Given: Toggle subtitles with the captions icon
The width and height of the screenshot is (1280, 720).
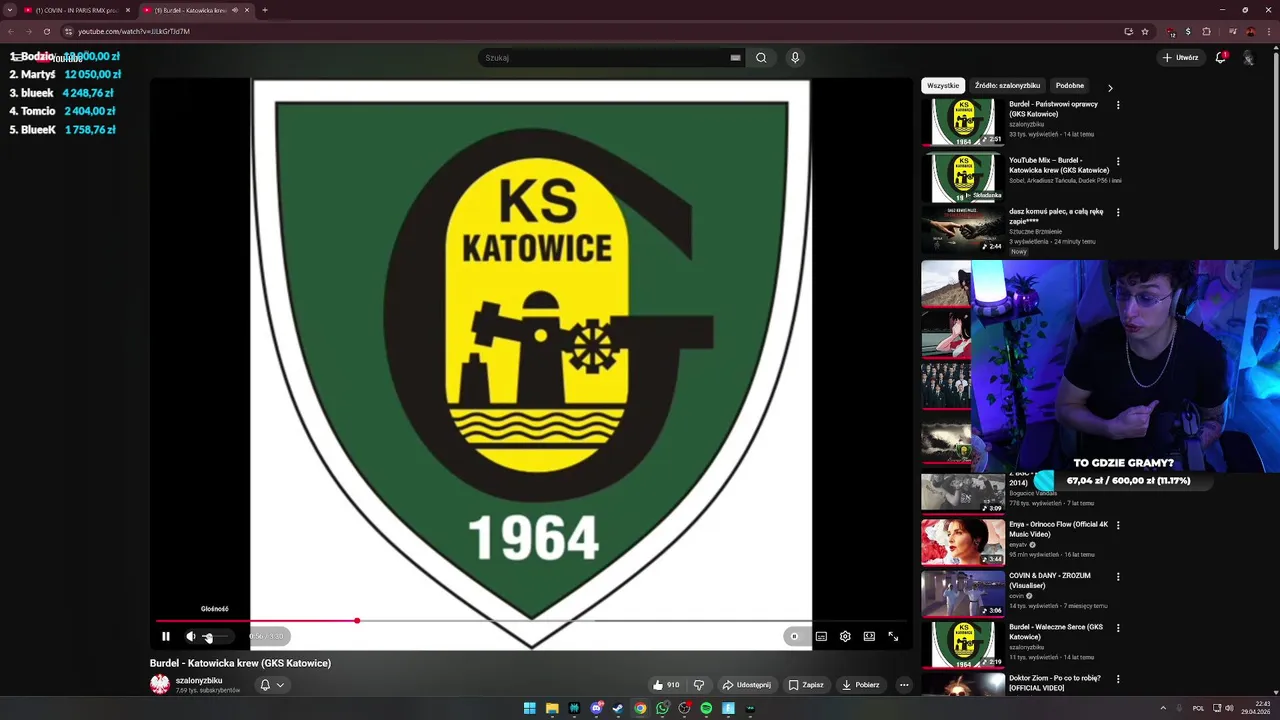Looking at the screenshot, I should pos(821,636).
